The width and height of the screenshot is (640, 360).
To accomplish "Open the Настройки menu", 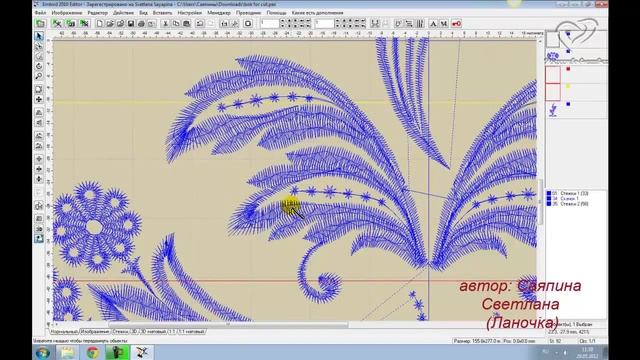I will tap(189, 13).
